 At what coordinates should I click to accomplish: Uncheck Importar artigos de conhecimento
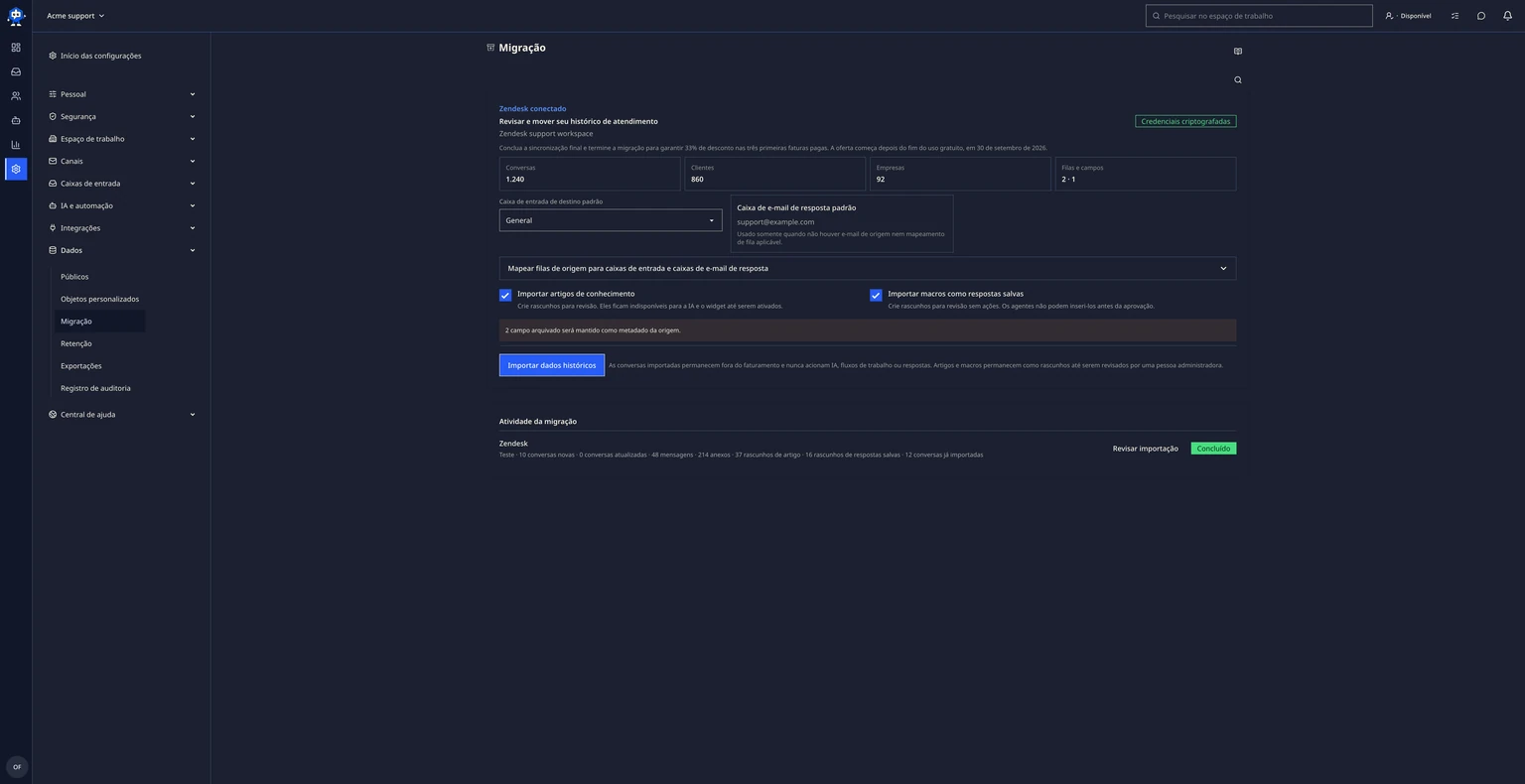point(505,295)
